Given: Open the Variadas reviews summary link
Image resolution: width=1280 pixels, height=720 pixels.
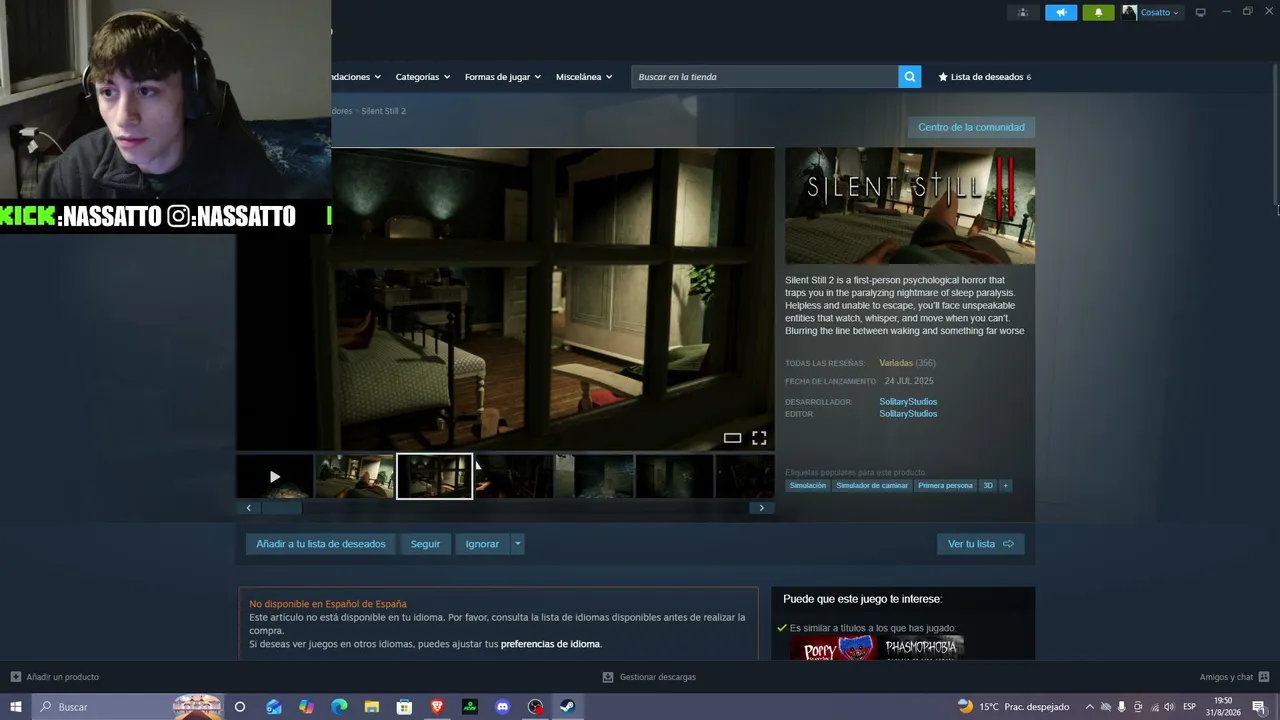Looking at the screenshot, I should pyautogui.click(x=896, y=363).
